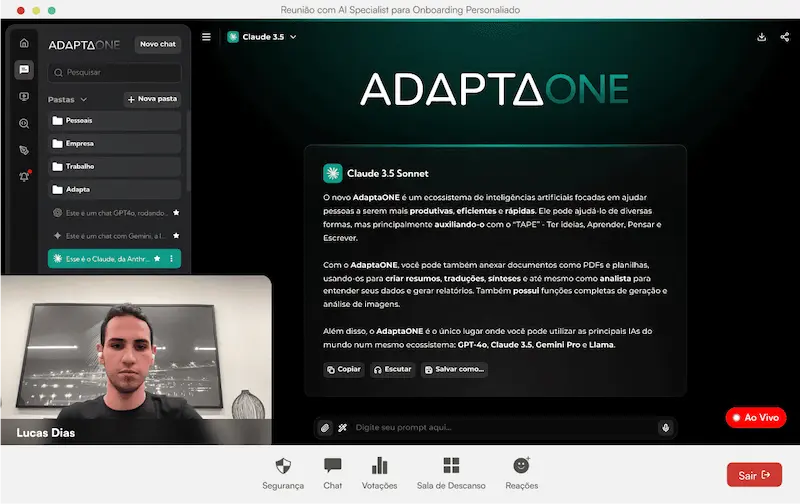Click the Claude 3.5 Sonnet logo icon
This screenshot has width=800, height=504.
[x=333, y=173]
